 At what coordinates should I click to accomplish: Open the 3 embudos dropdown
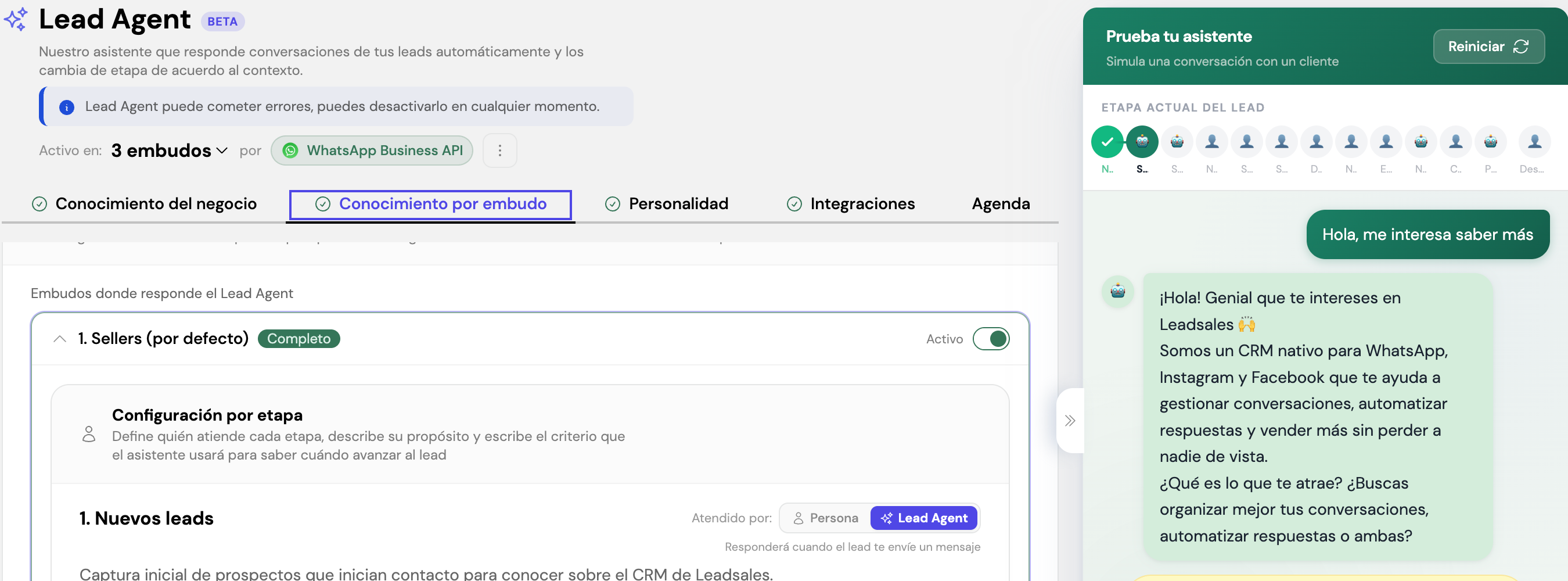(x=169, y=150)
